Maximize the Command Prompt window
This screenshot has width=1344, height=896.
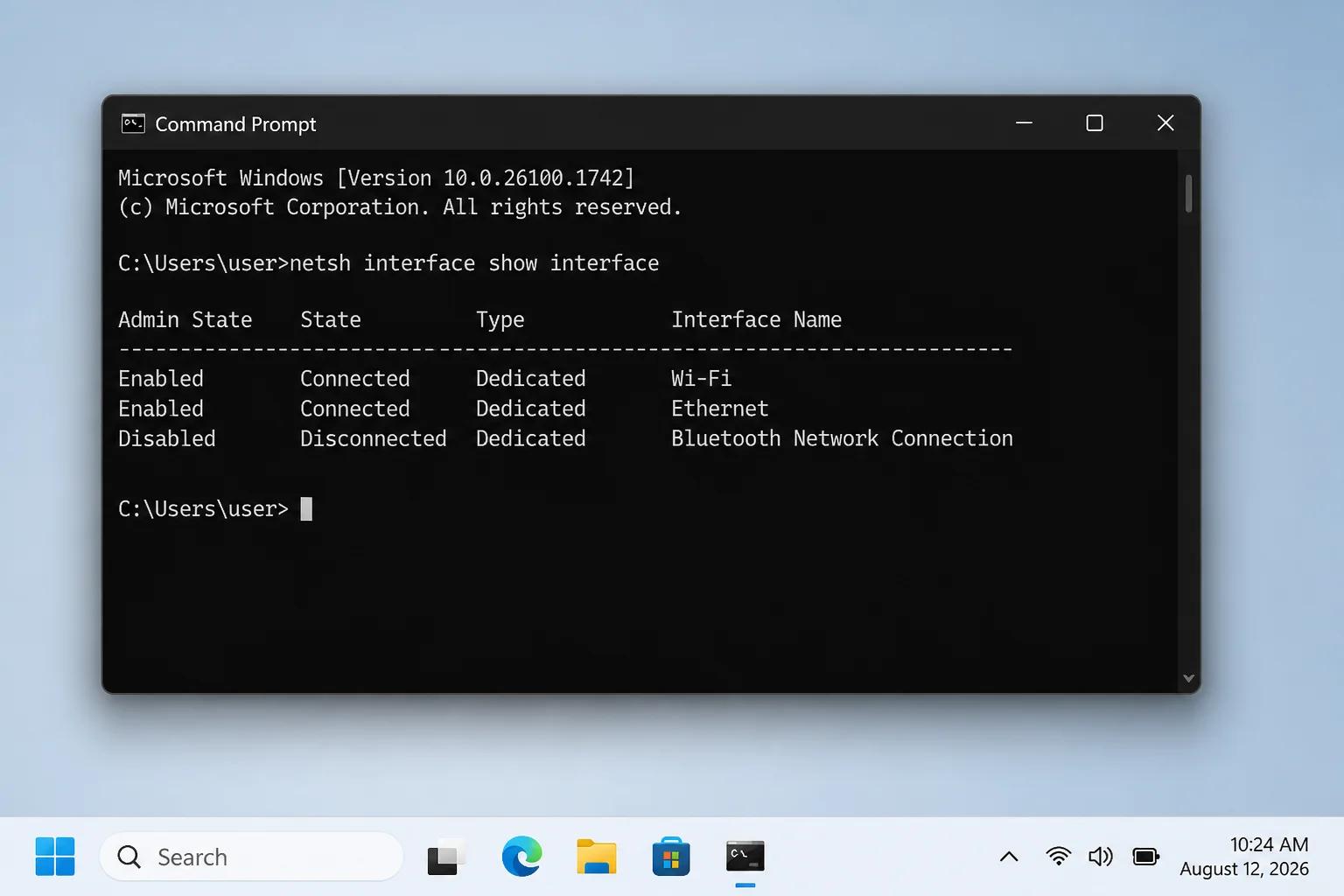coord(1095,123)
